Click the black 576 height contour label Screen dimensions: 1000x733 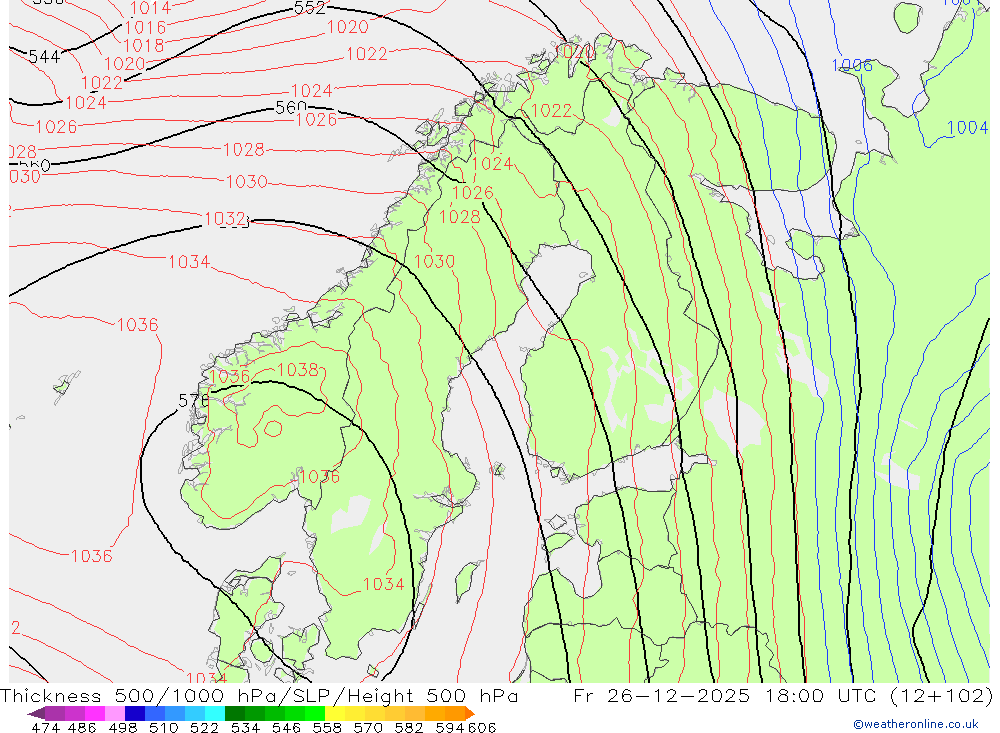tap(194, 401)
